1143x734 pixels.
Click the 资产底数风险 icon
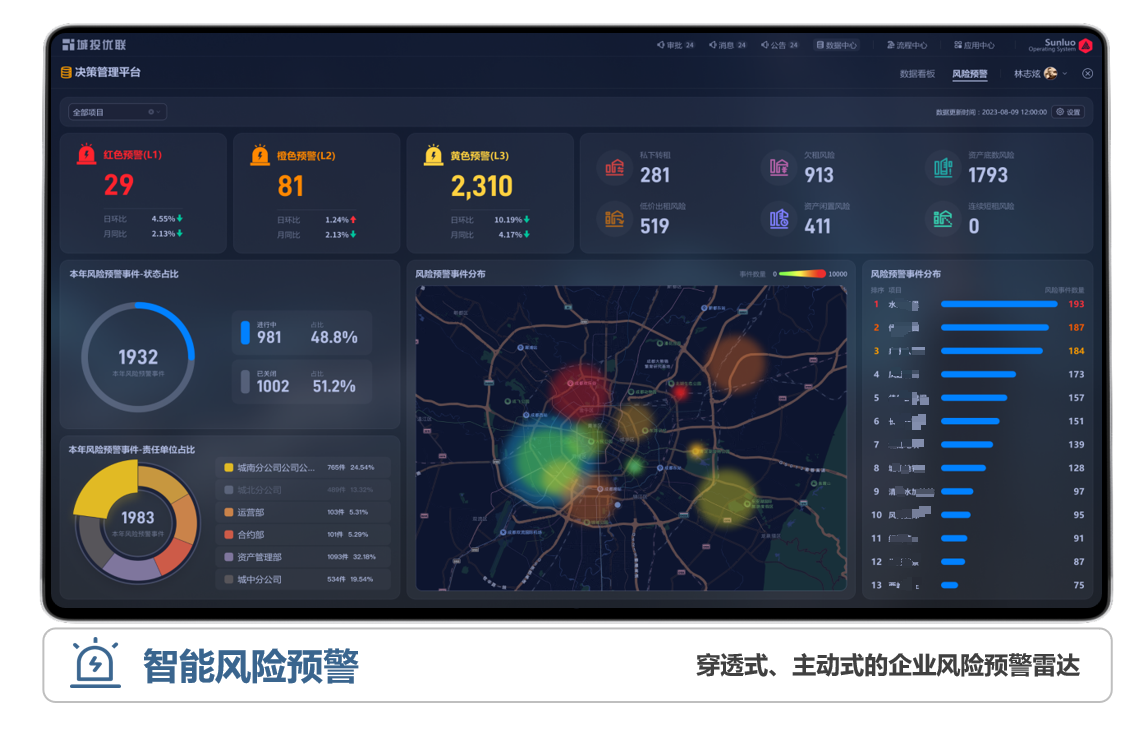pyautogui.click(x=943, y=168)
